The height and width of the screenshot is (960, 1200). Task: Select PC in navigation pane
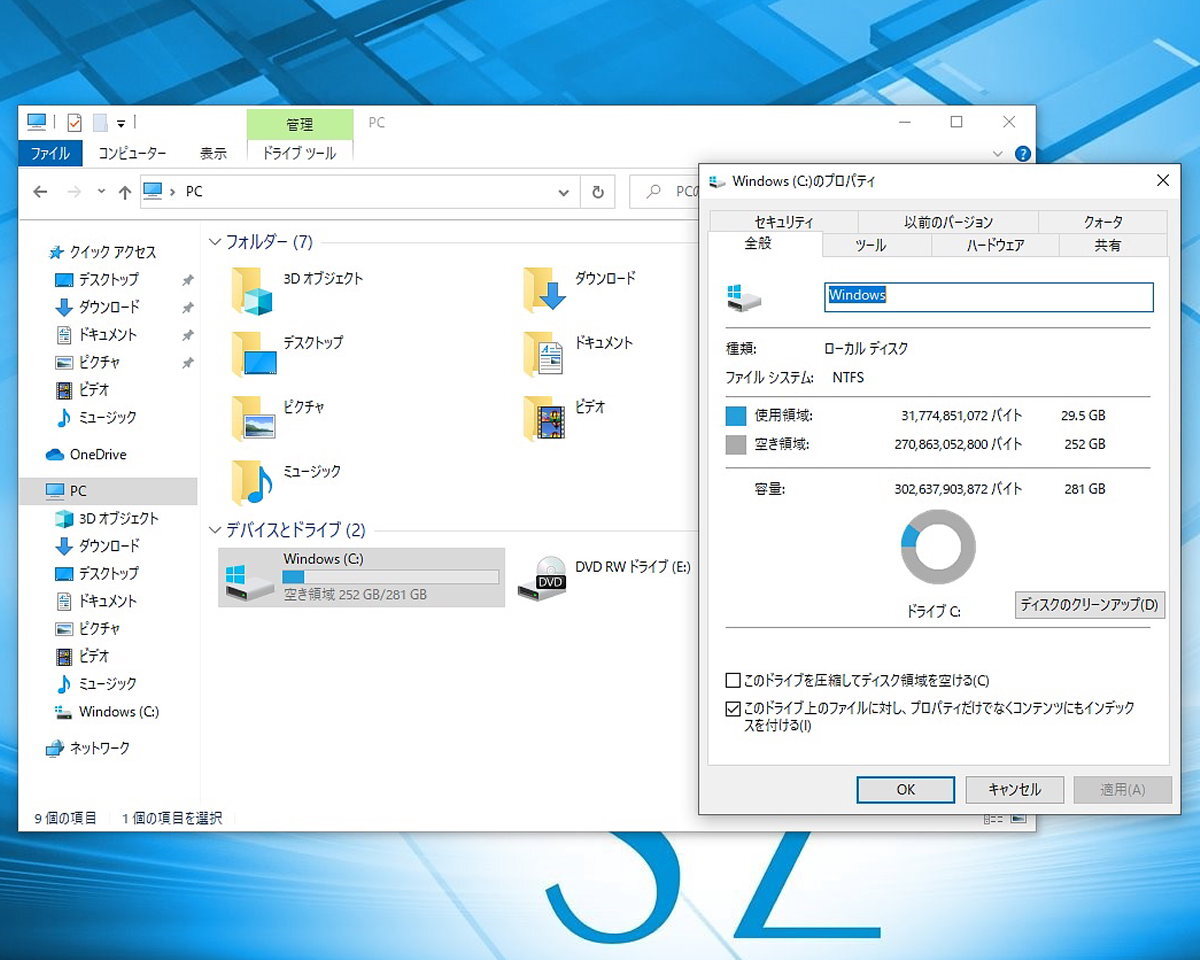(x=78, y=491)
